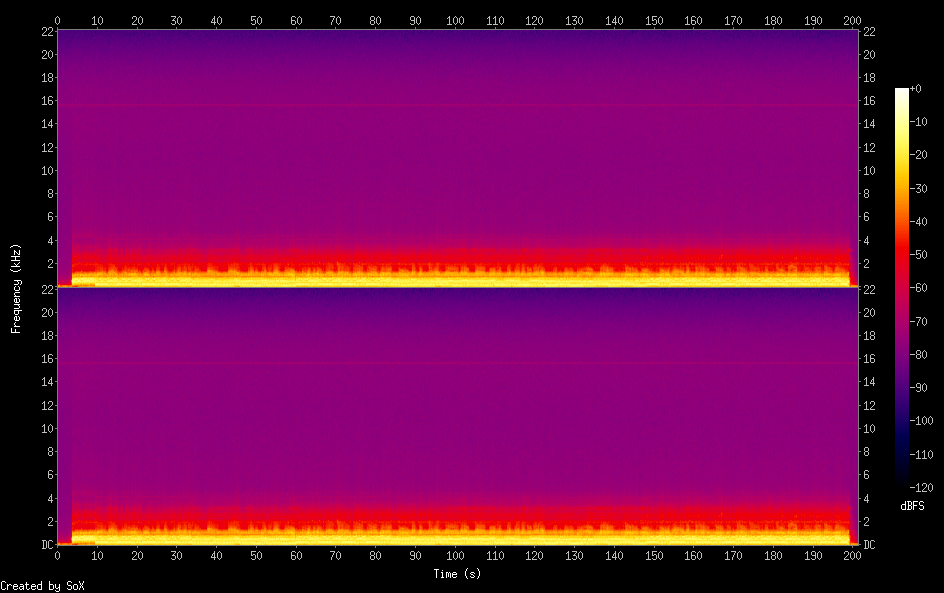Click the DC label at lower-left axis
The width and height of the screenshot is (944, 593).
pos(45,545)
